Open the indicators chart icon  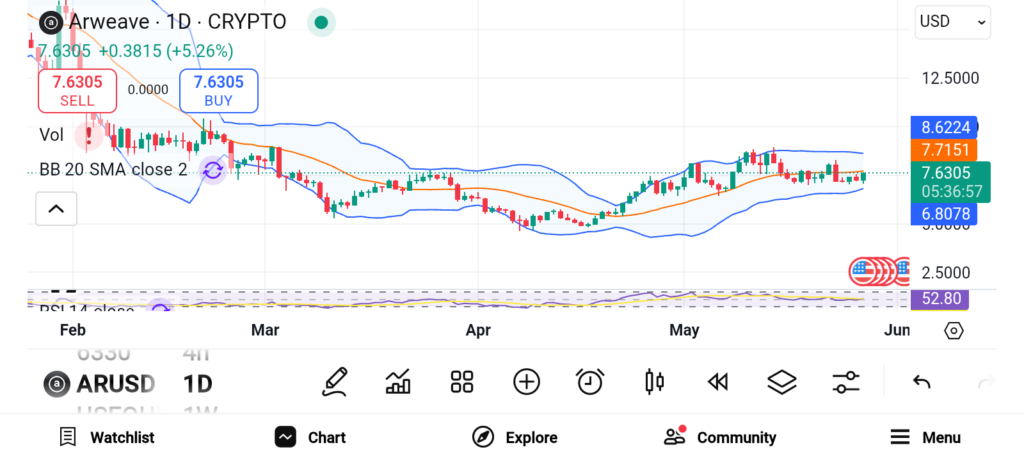pos(398,382)
